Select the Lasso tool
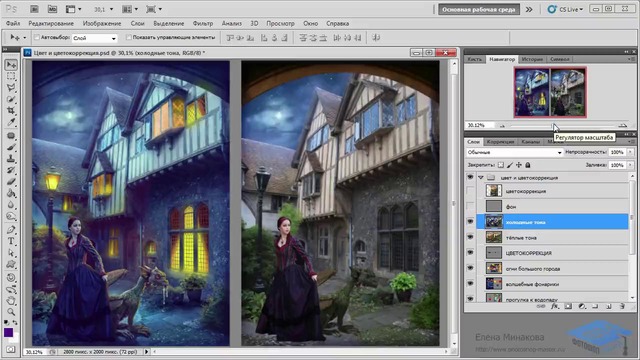Image resolution: width=640 pixels, height=360 pixels. click(11, 88)
